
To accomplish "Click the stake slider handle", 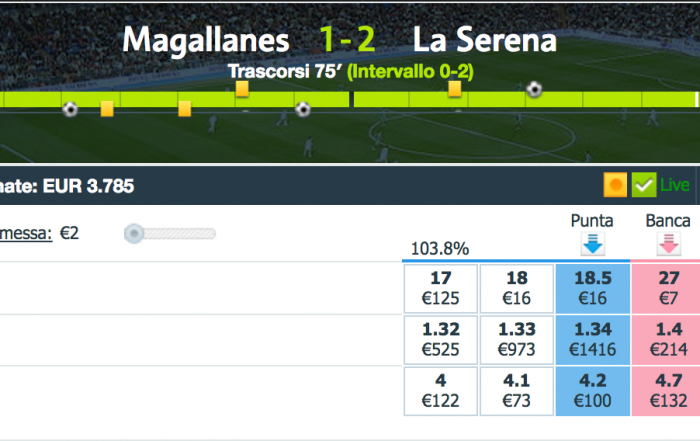I will tap(134, 233).
